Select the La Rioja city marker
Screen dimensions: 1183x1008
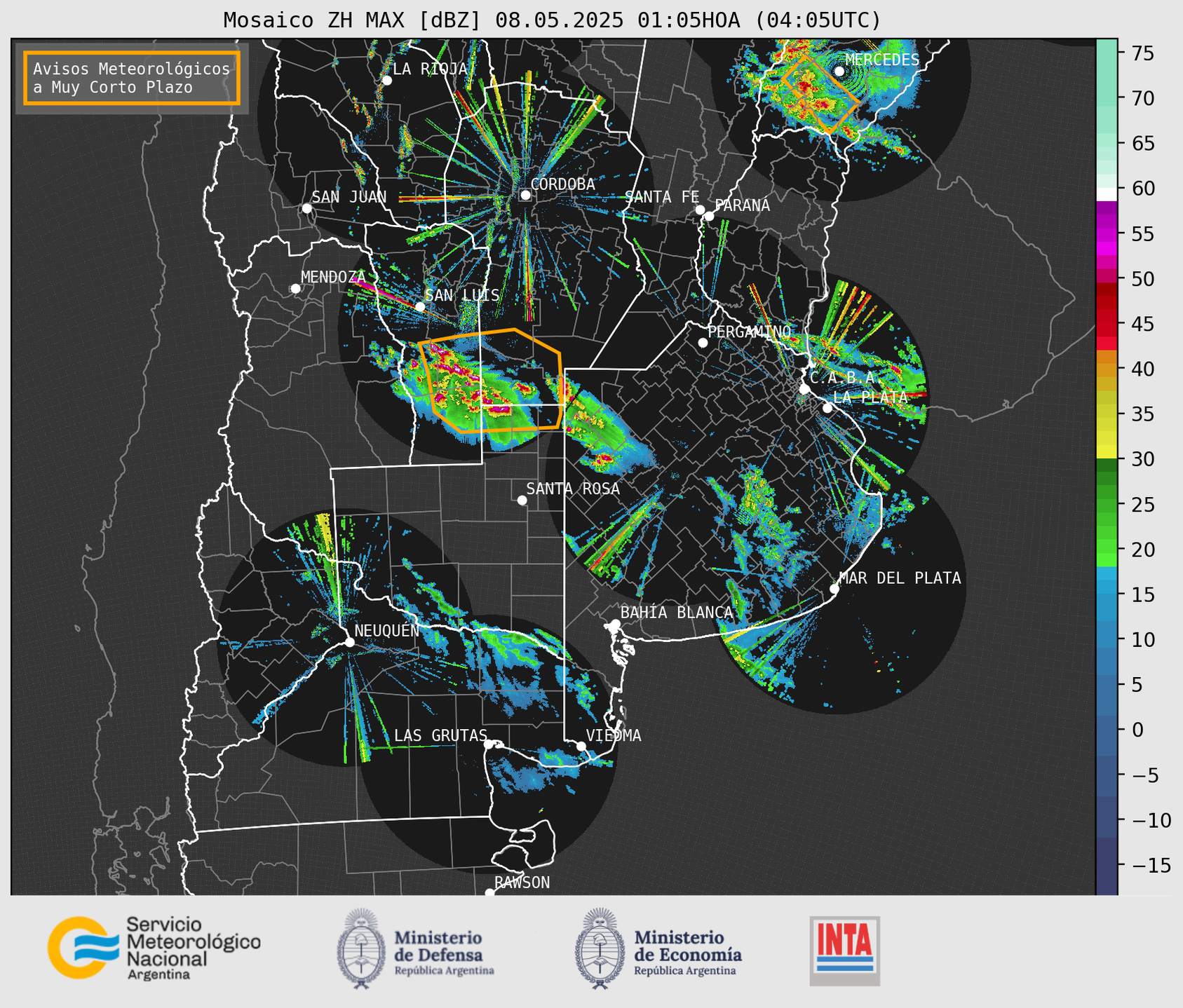coord(387,81)
